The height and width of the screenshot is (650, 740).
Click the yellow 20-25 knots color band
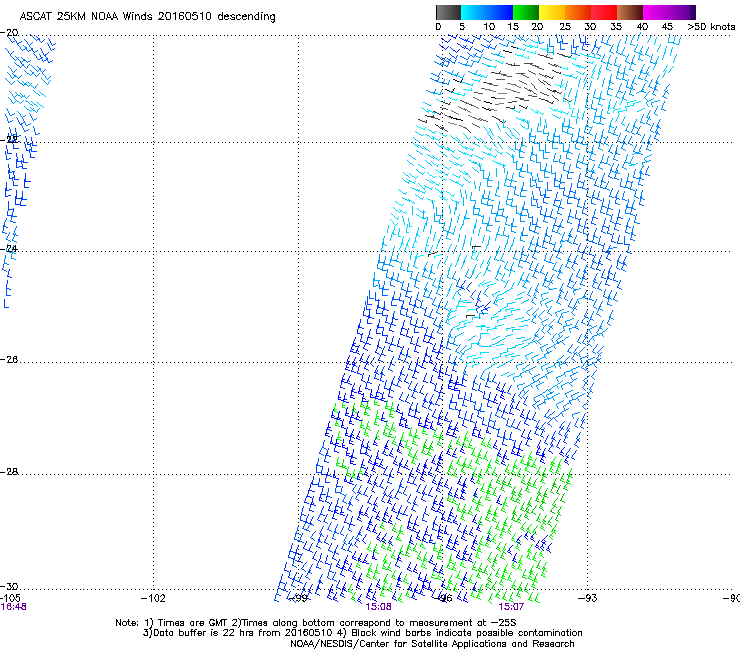point(552,12)
